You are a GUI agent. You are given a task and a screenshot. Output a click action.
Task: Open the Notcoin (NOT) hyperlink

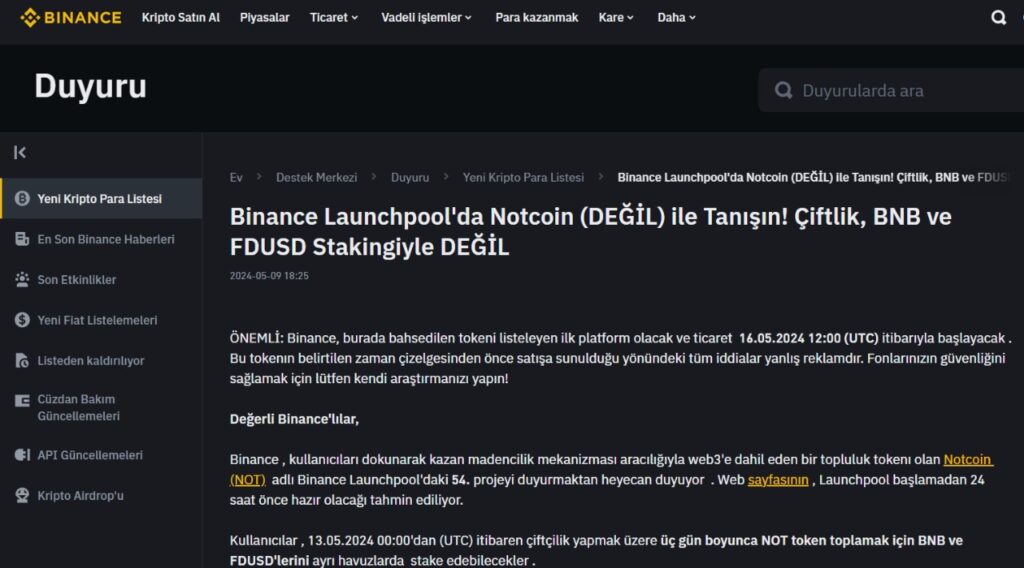(x=968, y=460)
